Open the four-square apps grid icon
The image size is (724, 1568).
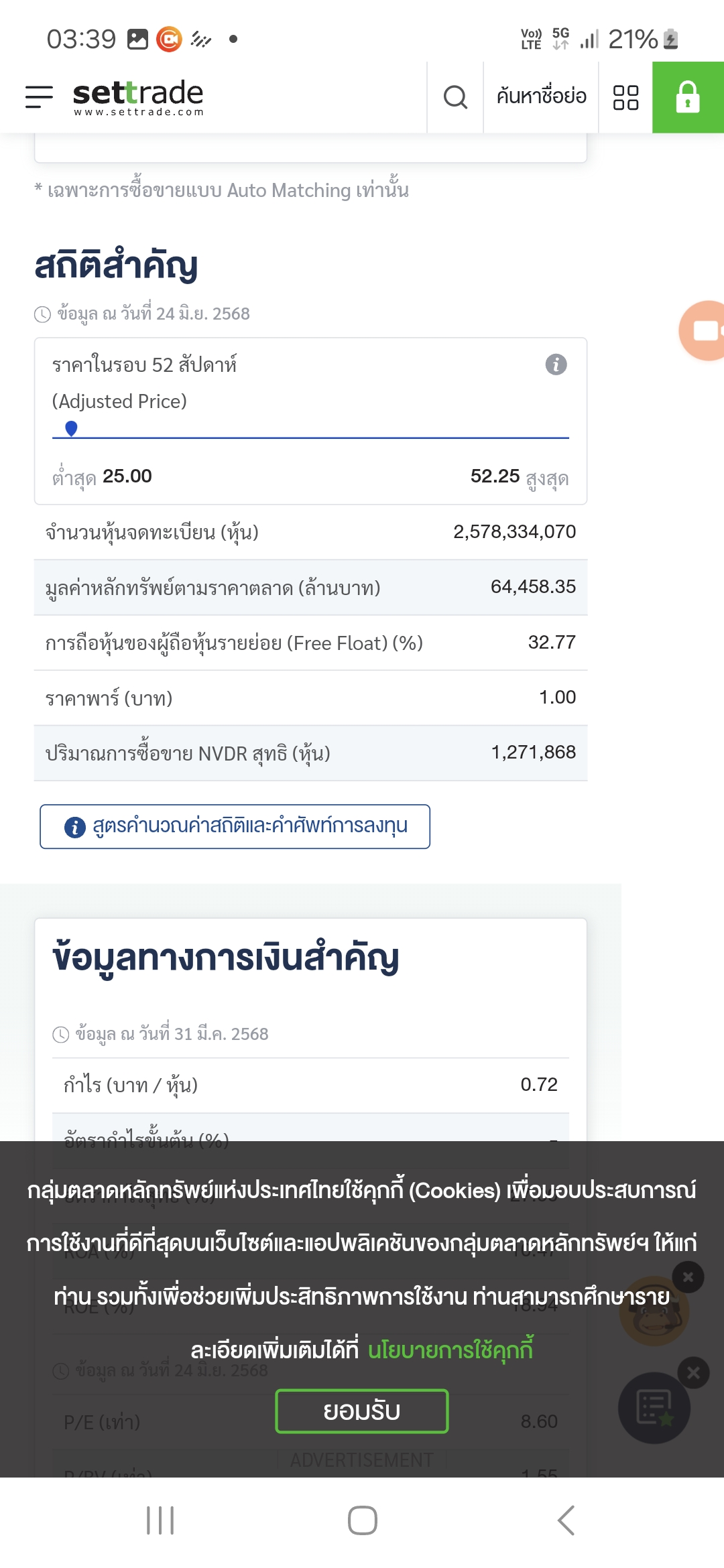pos(625,97)
